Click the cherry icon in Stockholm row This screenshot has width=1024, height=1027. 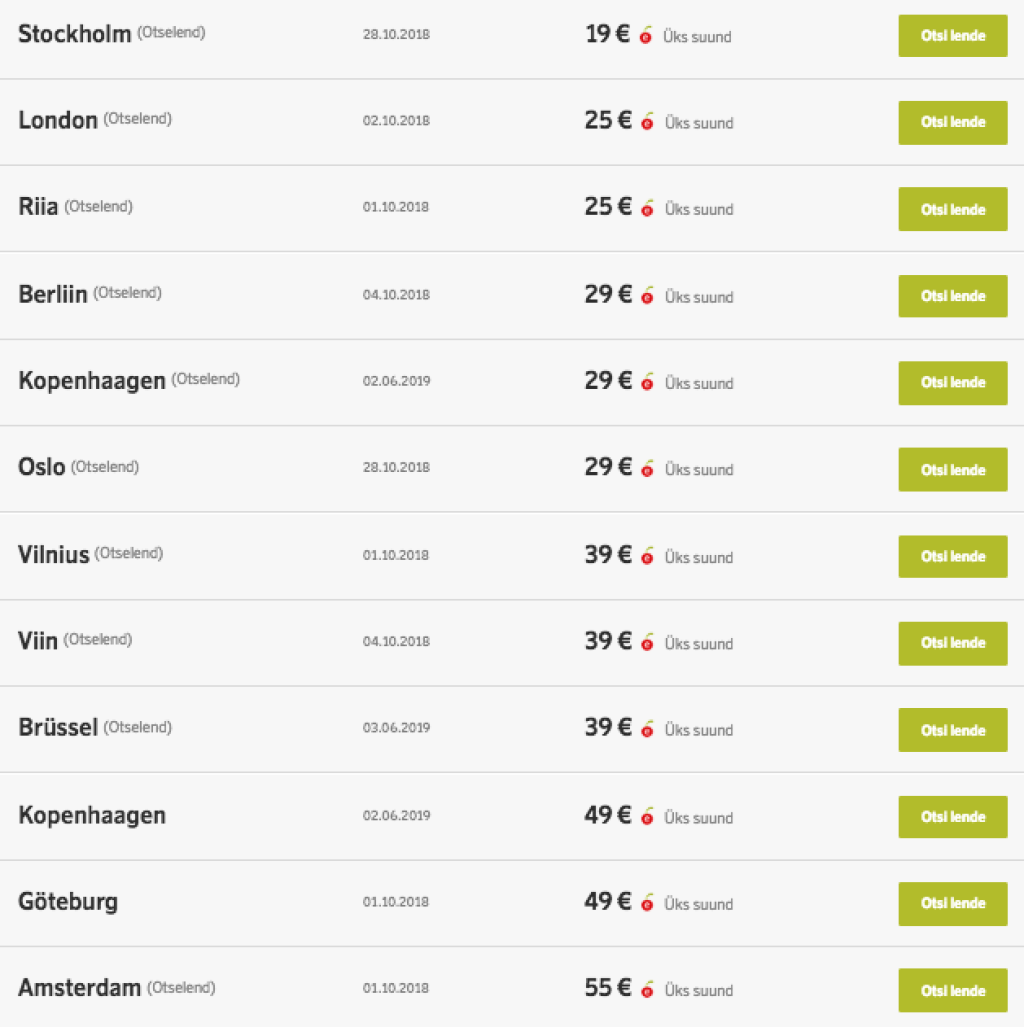pyautogui.click(x=647, y=36)
